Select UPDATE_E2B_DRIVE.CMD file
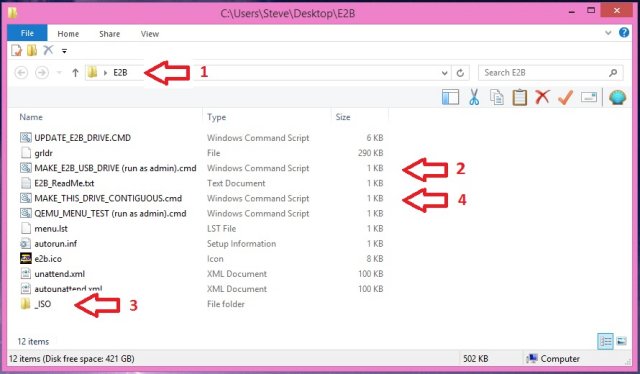Viewport: 640px width, 374px height. pos(82,138)
